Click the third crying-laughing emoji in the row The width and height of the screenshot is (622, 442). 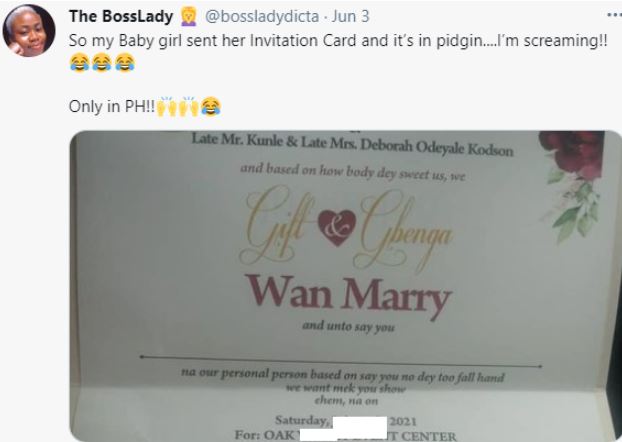125,63
